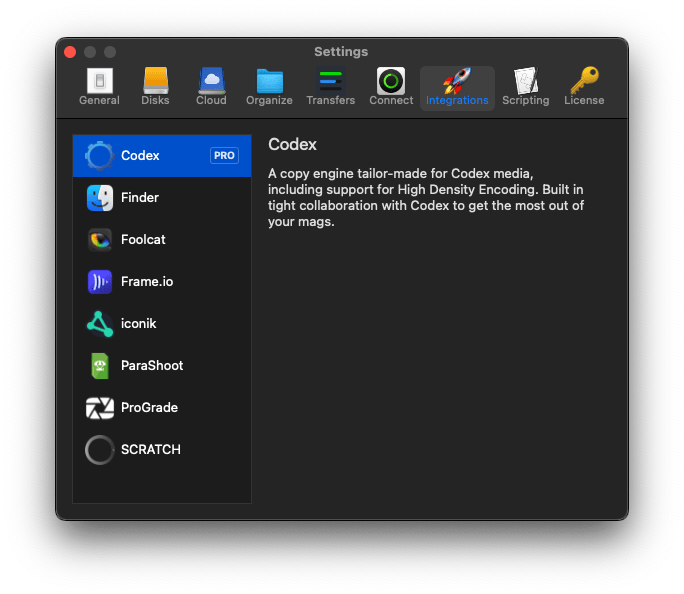
Task: Select the ProGrade integration
Action: pyautogui.click(x=161, y=408)
